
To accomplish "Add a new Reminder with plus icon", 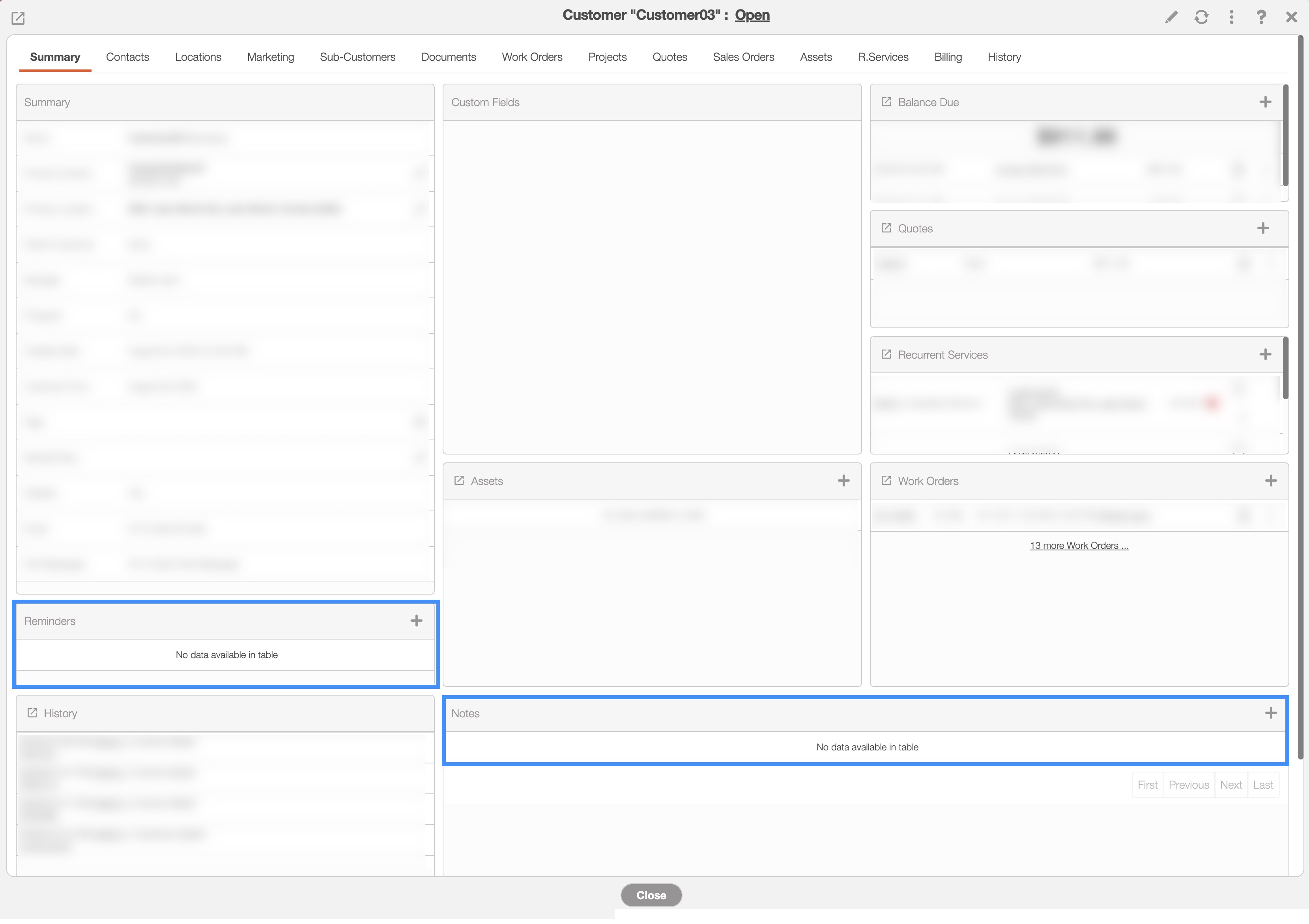I will pos(417,621).
